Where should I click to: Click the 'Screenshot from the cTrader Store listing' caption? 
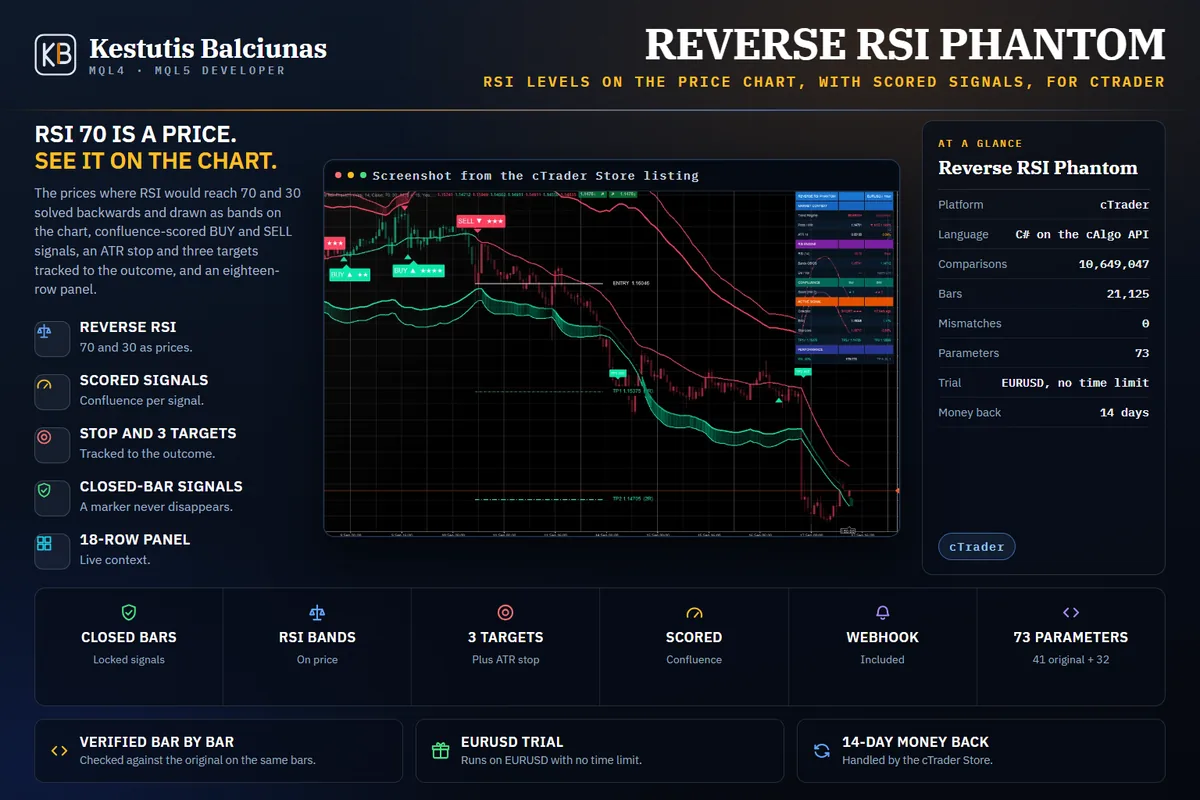[535, 176]
